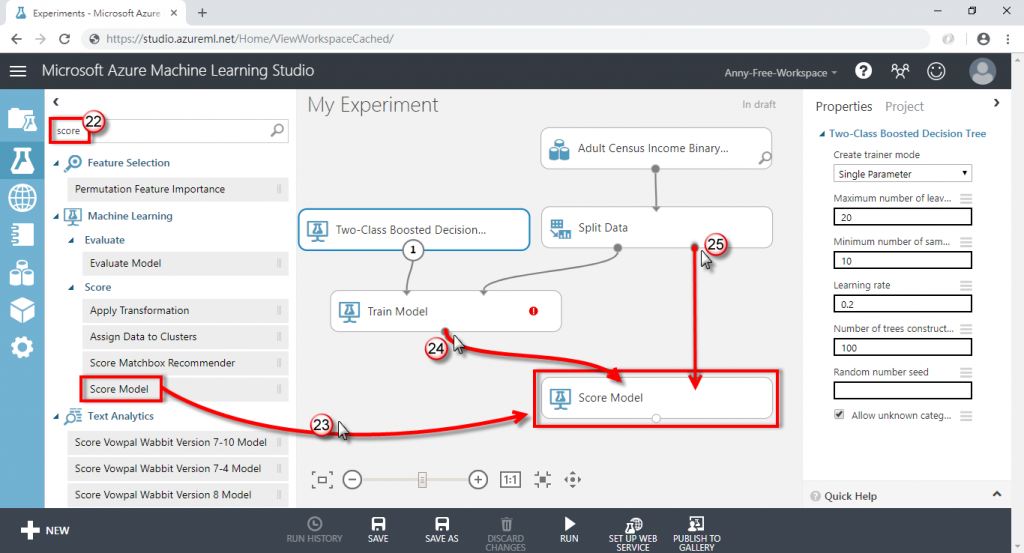Select the Score Model palette module
1024x553 pixels.
click(185, 389)
